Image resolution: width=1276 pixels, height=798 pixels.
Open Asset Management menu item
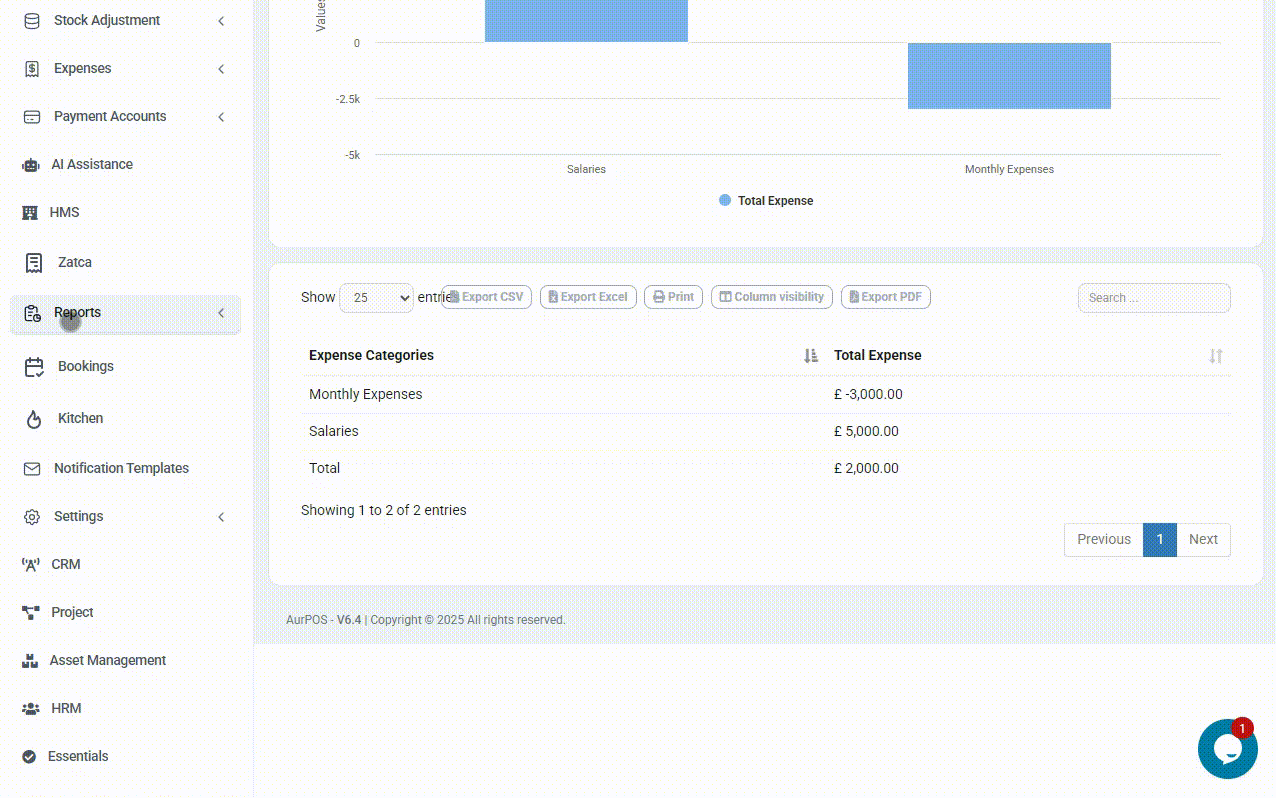click(125, 660)
